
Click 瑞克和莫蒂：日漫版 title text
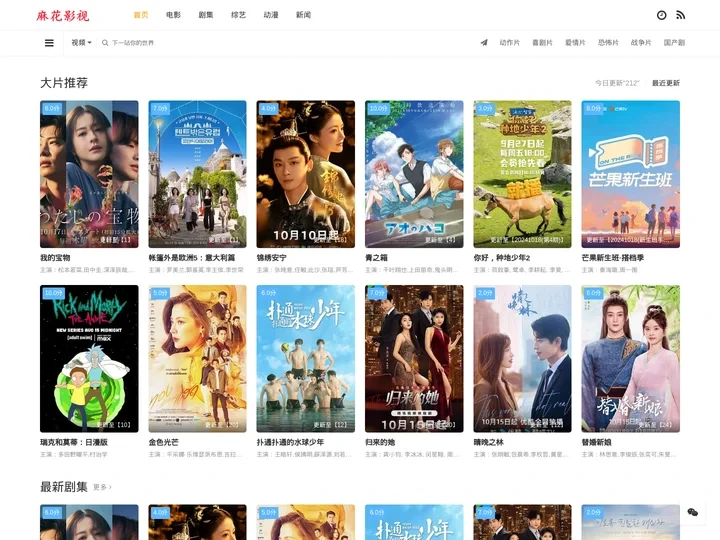[74, 442]
